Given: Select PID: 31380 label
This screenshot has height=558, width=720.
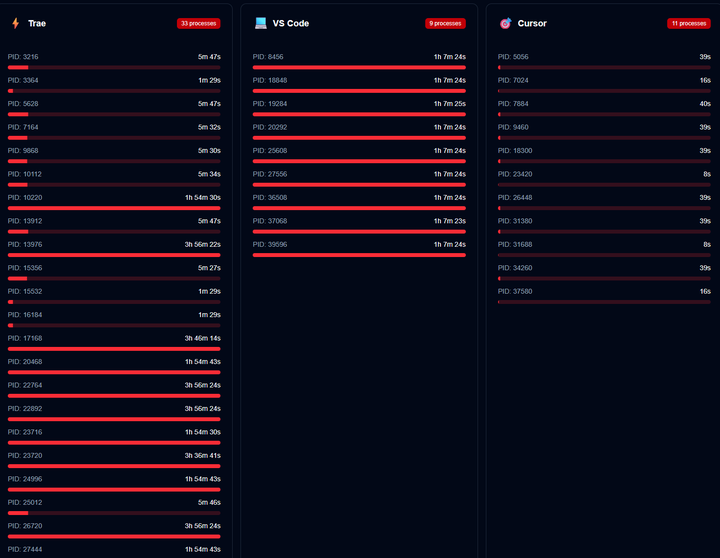Looking at the screenshot, I should pos(515,221).
